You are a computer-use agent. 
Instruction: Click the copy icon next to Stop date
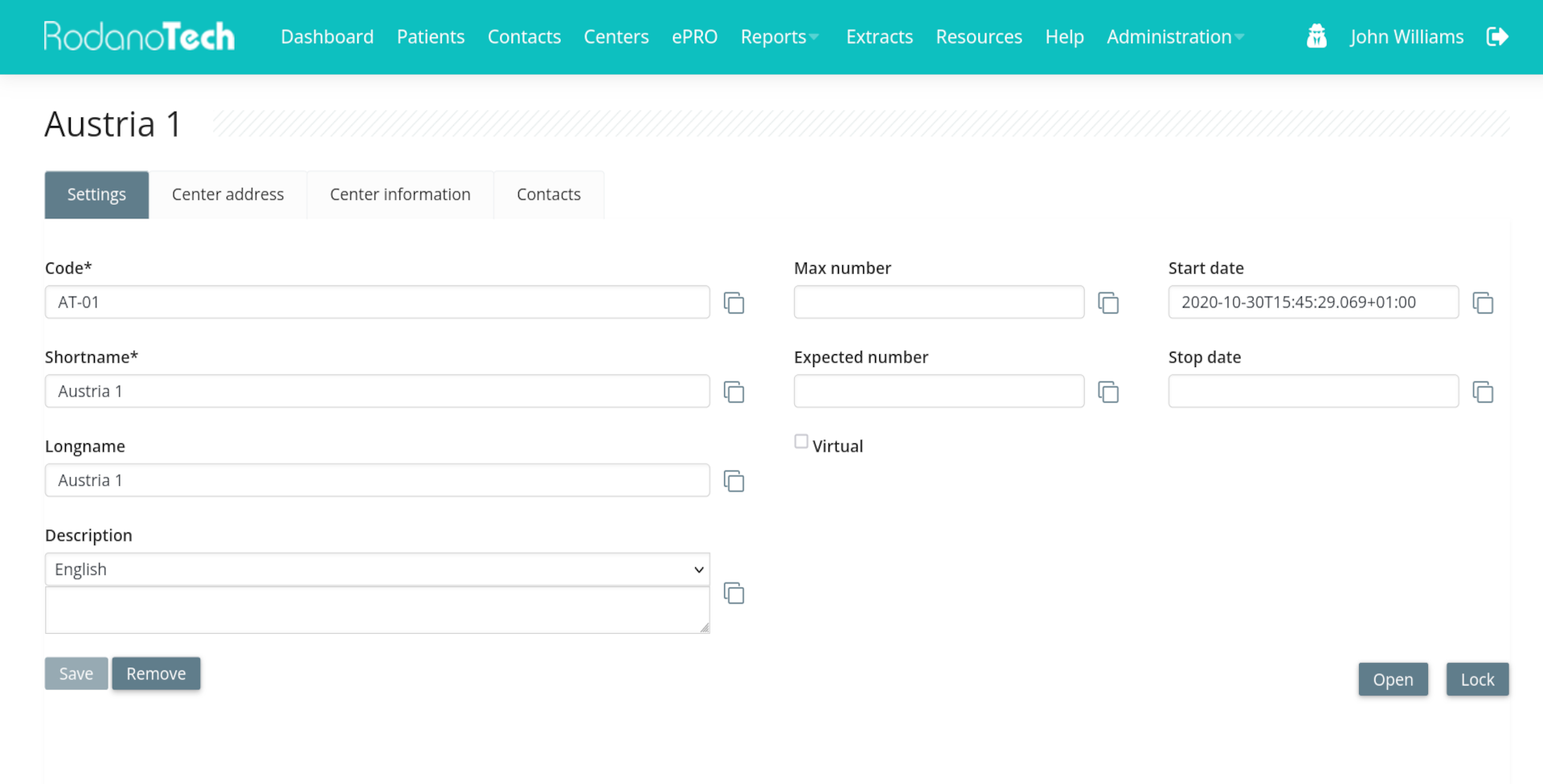click(1483, 392)
